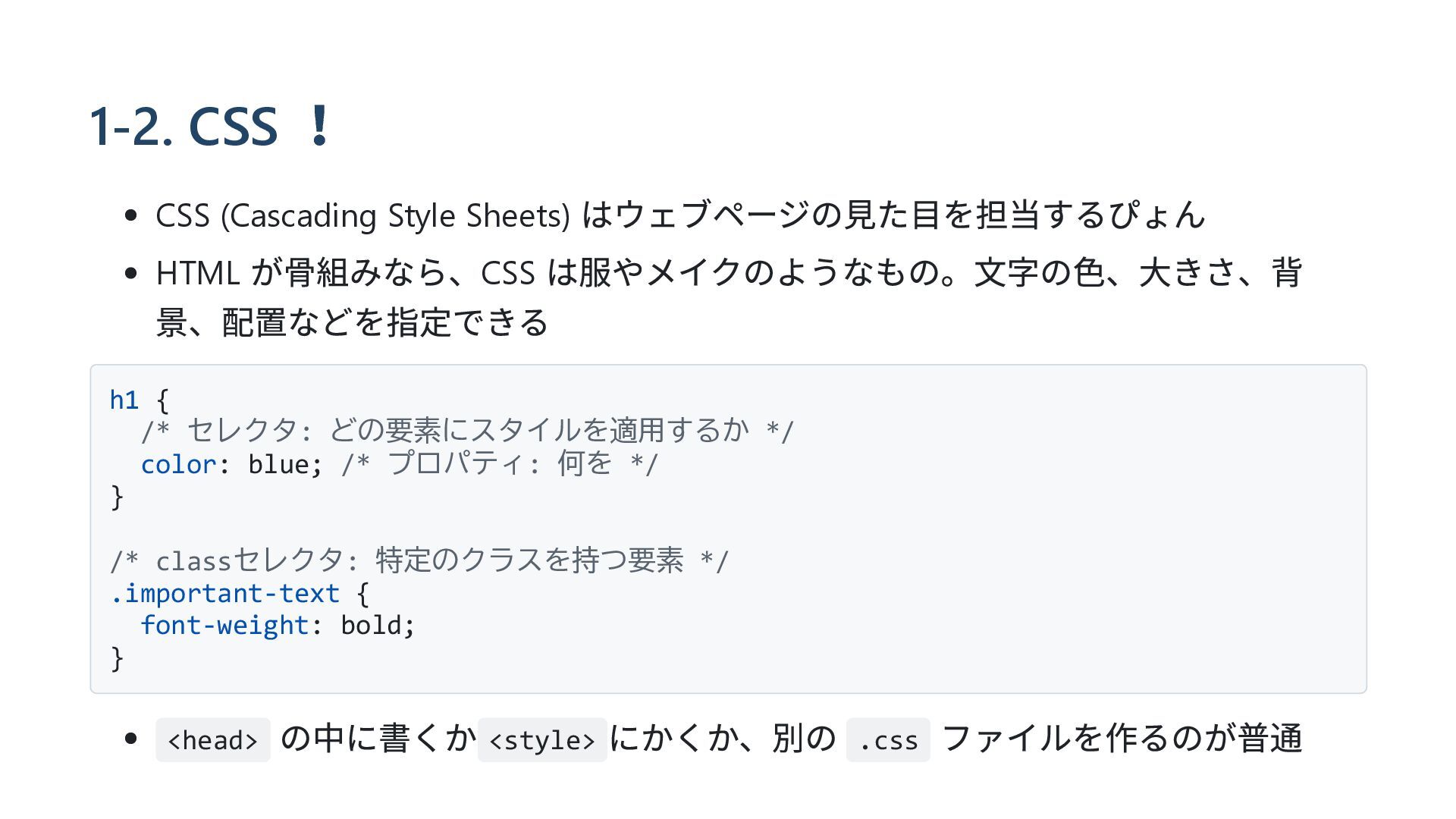Click the slide heading '1-2. CSS'
The width and height of the screenshot is (1456, 819).
pyautogui.click(x=184, y=126)
